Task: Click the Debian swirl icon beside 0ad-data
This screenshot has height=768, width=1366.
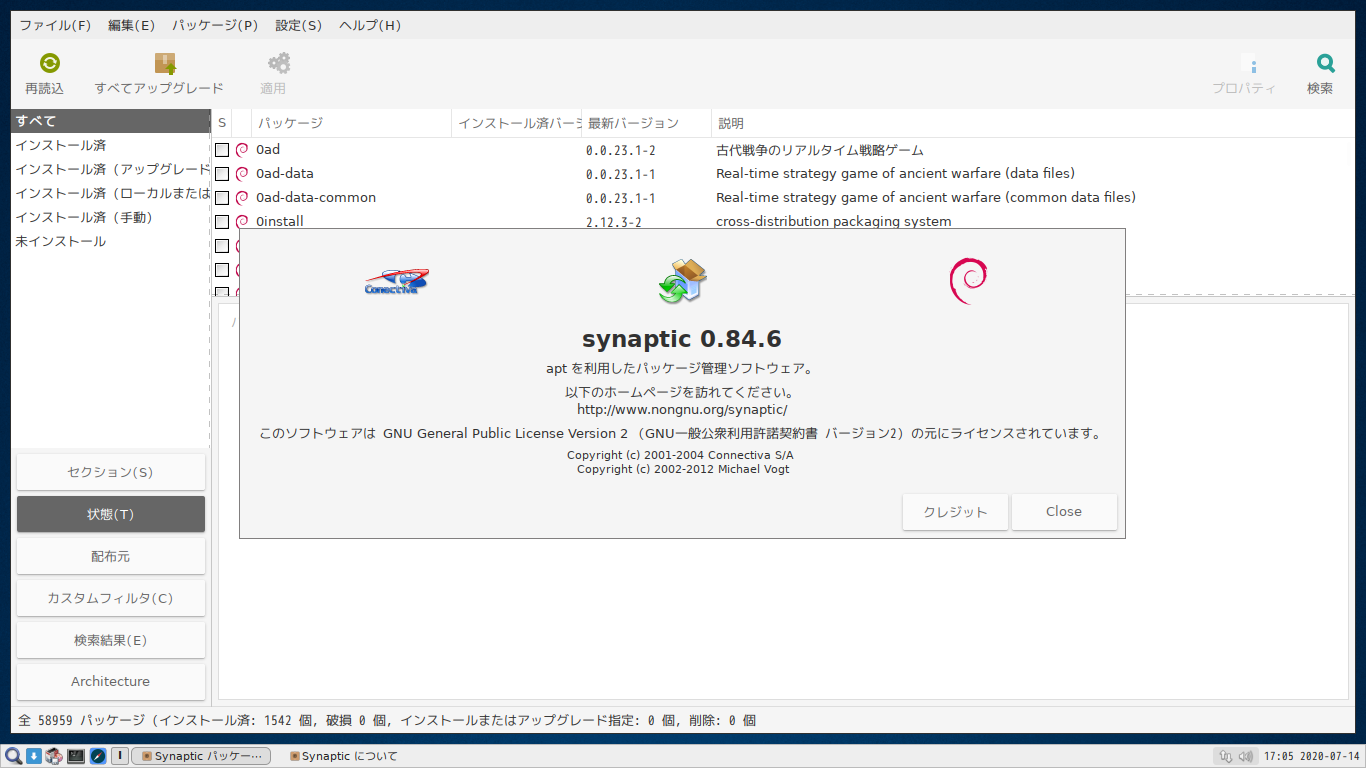Action: pyautogui.click(x=241, y=174)
